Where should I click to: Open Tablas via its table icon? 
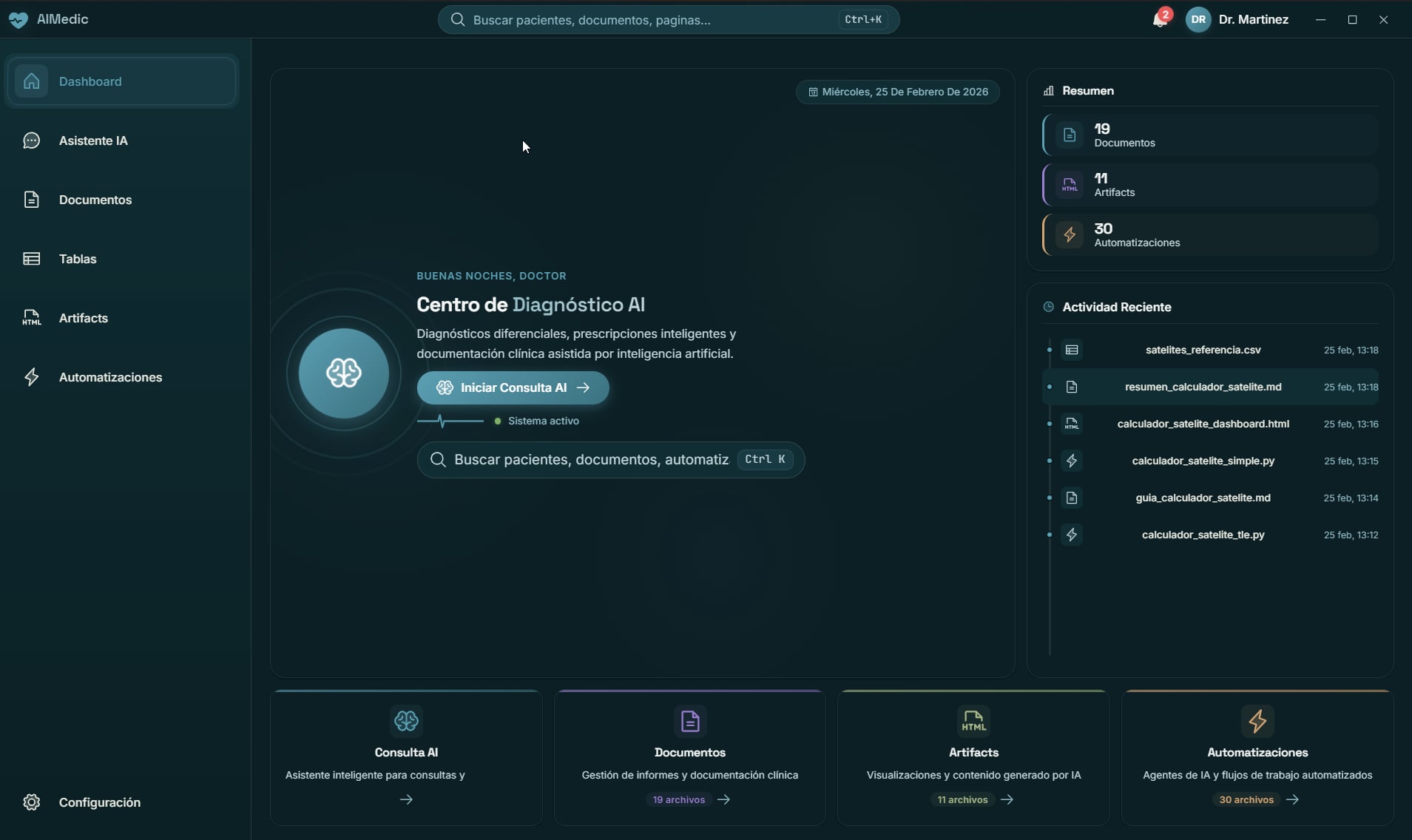[x=32, y=258]
